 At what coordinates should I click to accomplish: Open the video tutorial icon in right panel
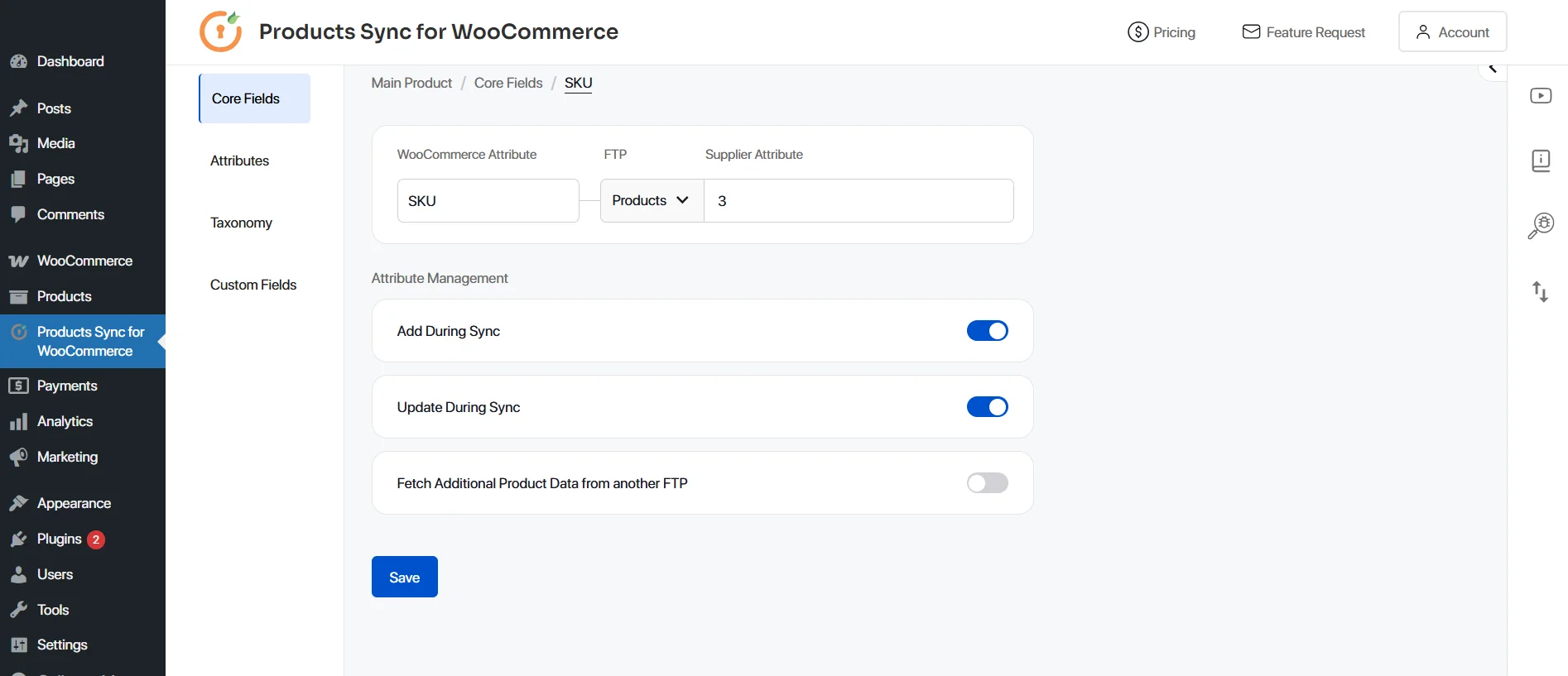(x=1541, y=95)
